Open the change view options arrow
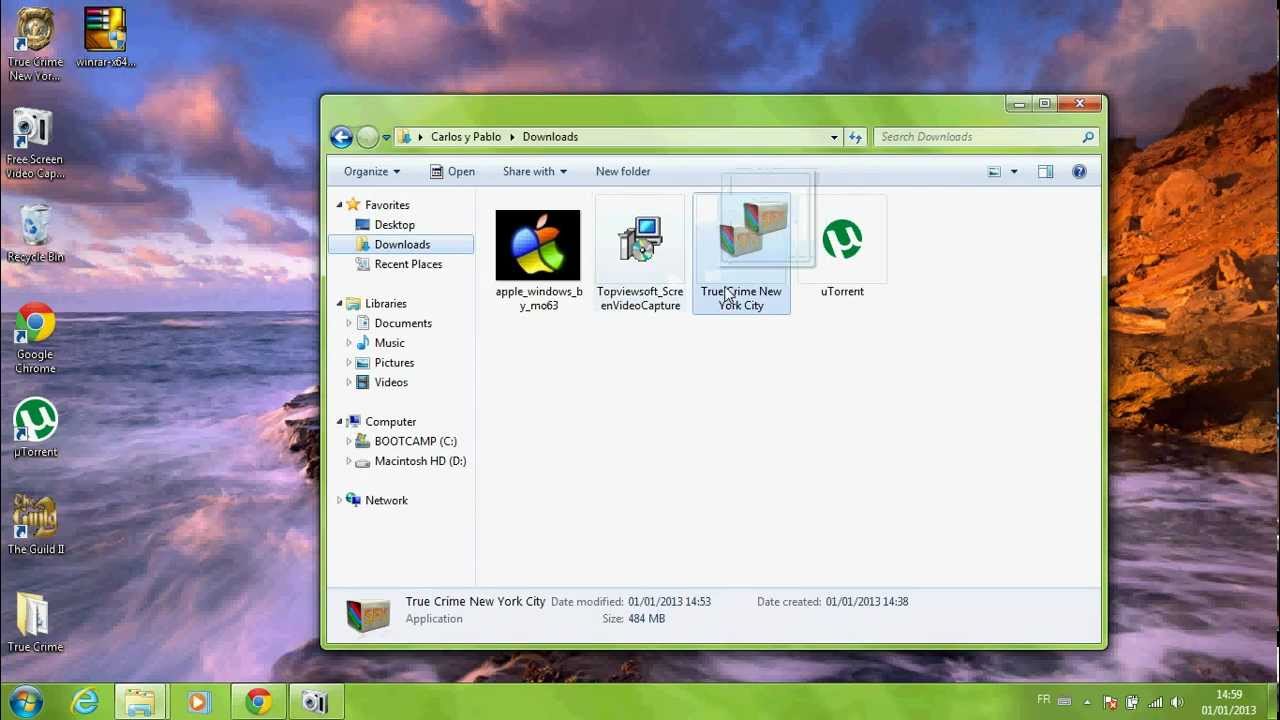1280x720 pixels. click(x=1014, y=172)
